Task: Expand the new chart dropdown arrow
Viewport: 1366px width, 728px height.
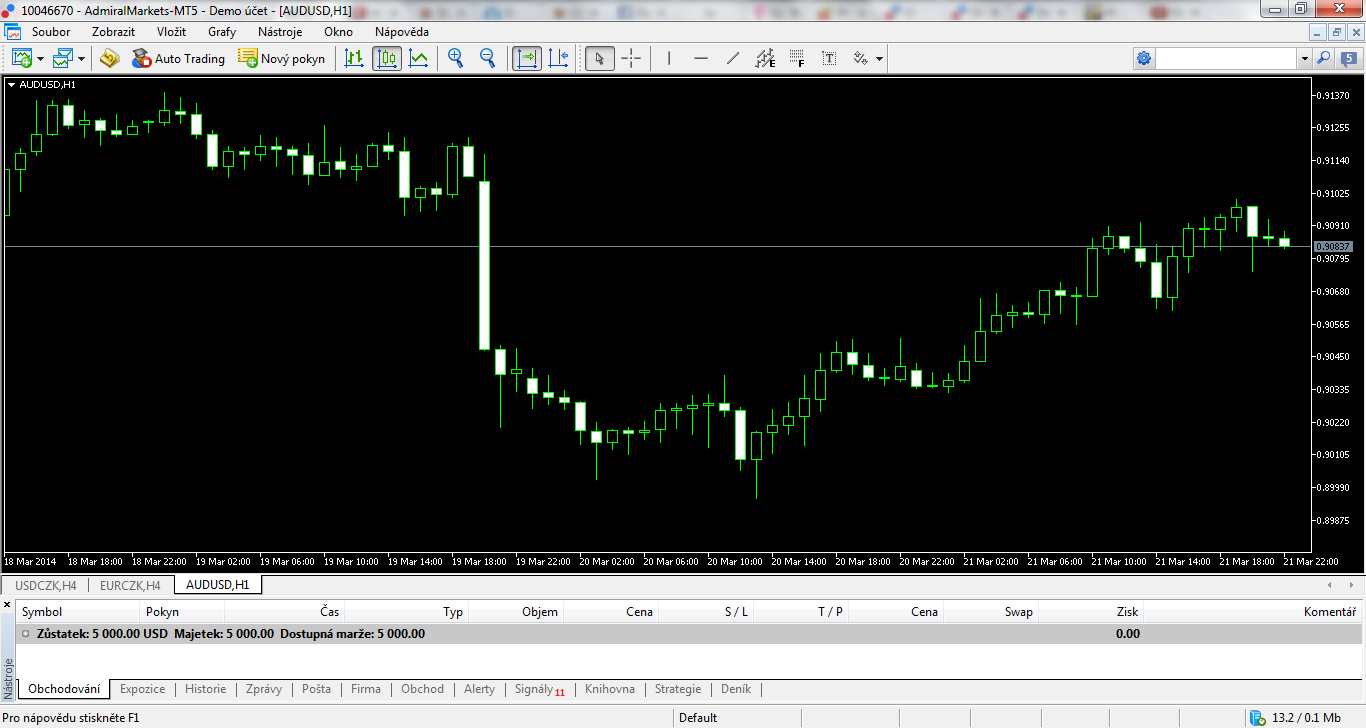Action: click(x=41, y=59)
